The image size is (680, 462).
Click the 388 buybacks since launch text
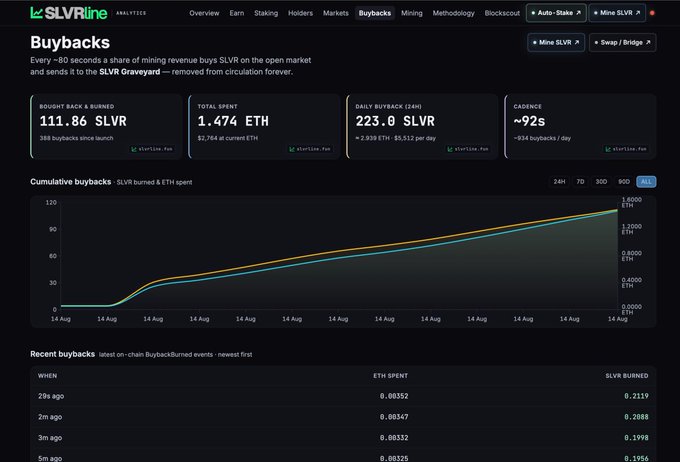click(x=76, y=138)
